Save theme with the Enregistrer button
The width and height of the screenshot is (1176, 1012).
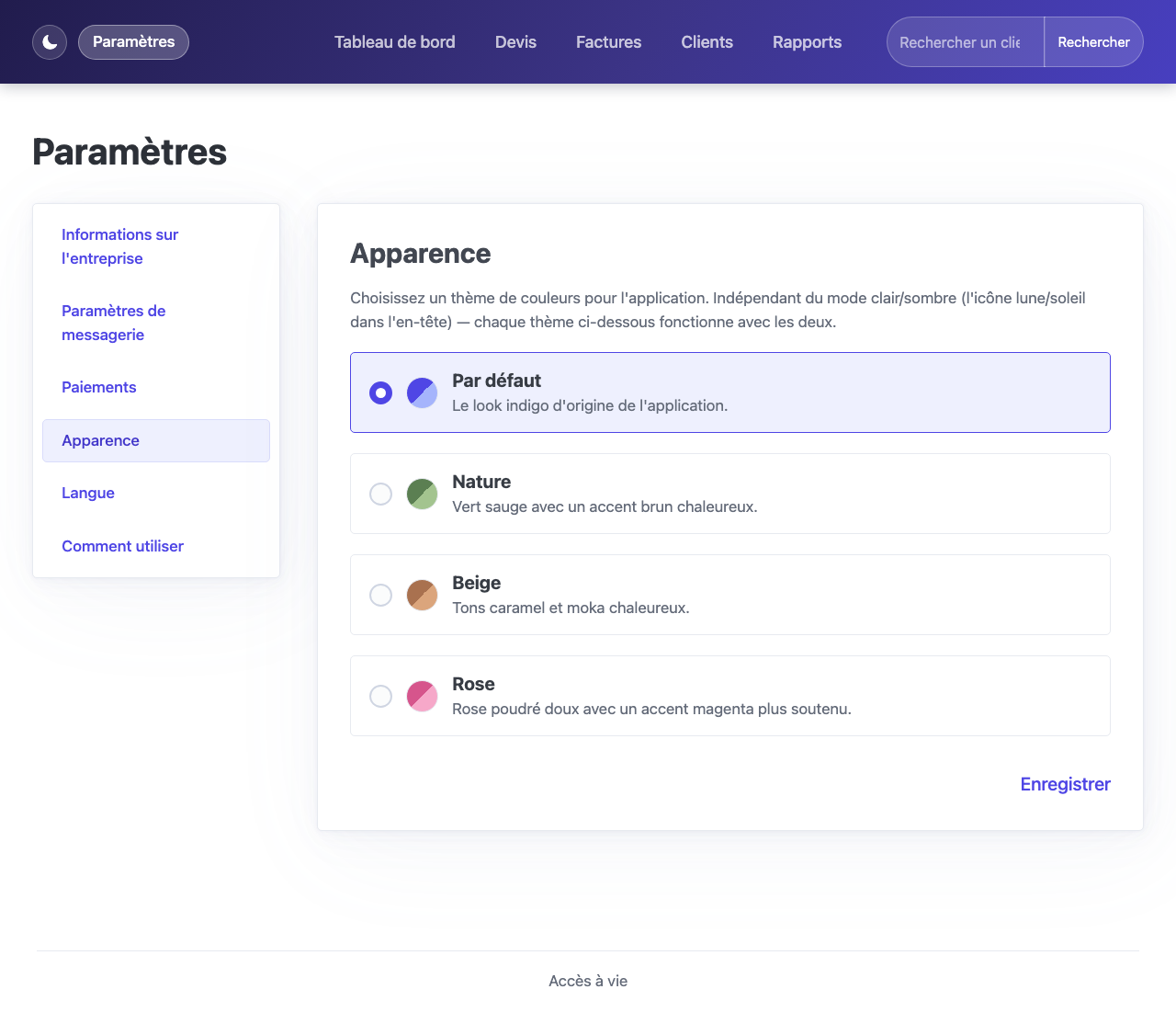pos(1065,784)
